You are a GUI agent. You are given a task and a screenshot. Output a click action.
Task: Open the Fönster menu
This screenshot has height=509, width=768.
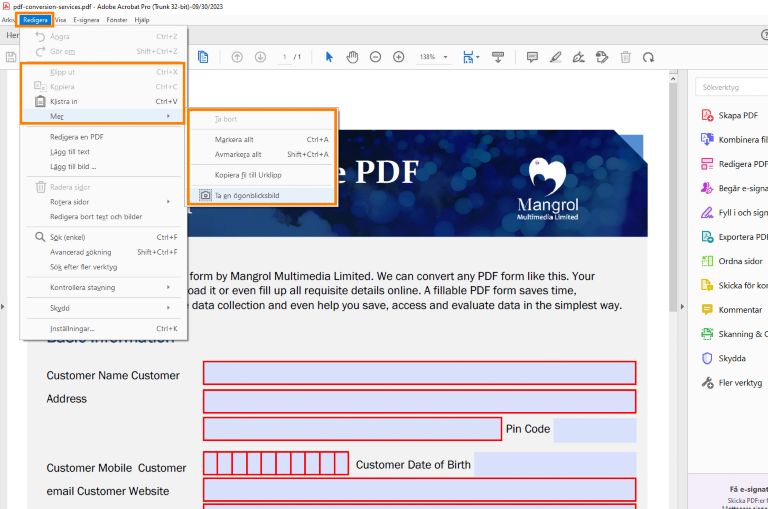(117, 20)
